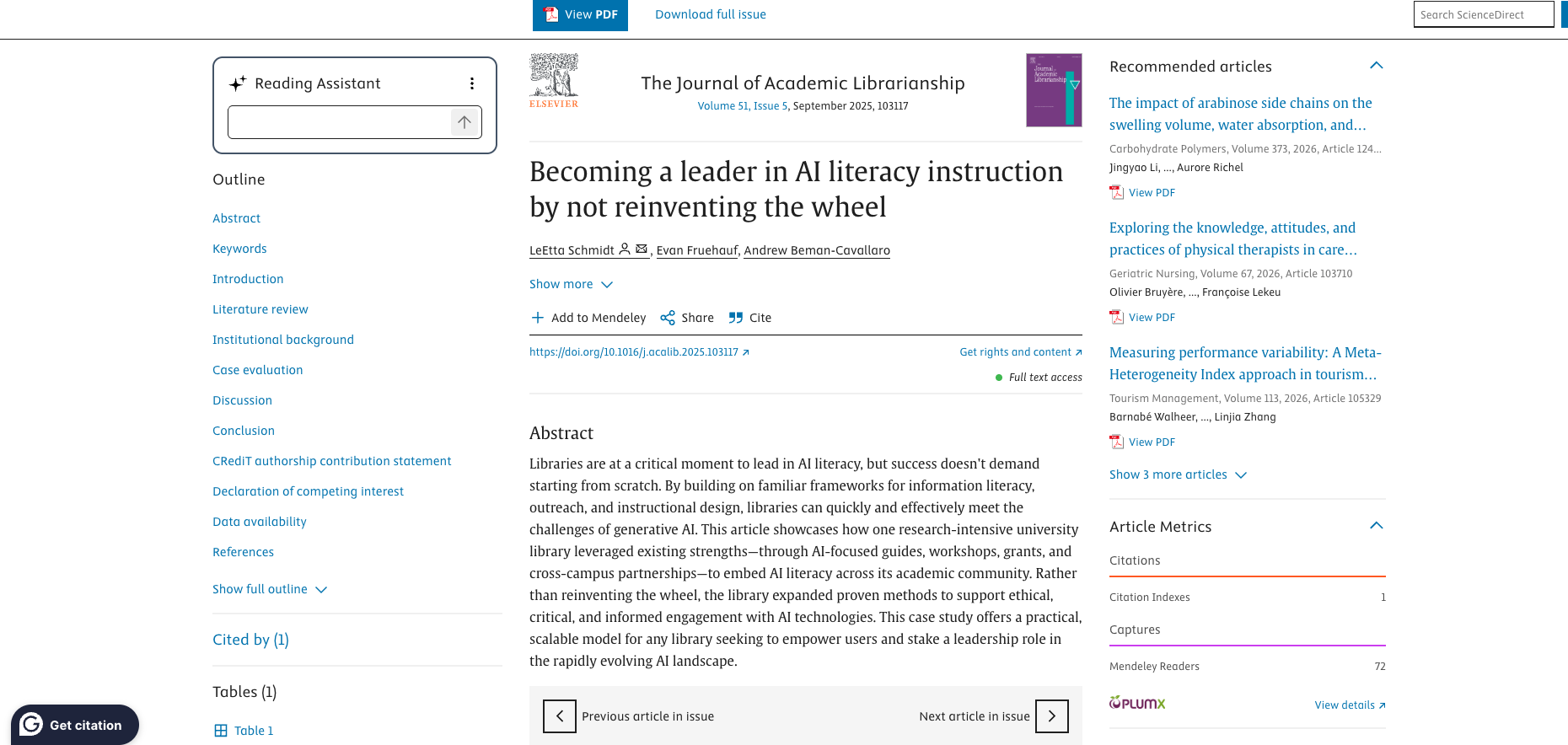Click the Share icon

point(668,318)
